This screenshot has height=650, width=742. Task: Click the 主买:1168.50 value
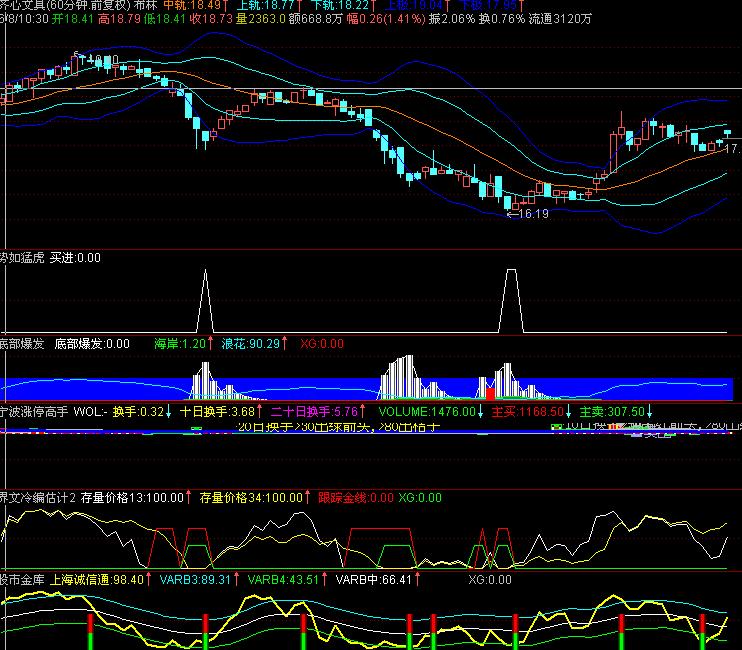click(x=528, y=412)
